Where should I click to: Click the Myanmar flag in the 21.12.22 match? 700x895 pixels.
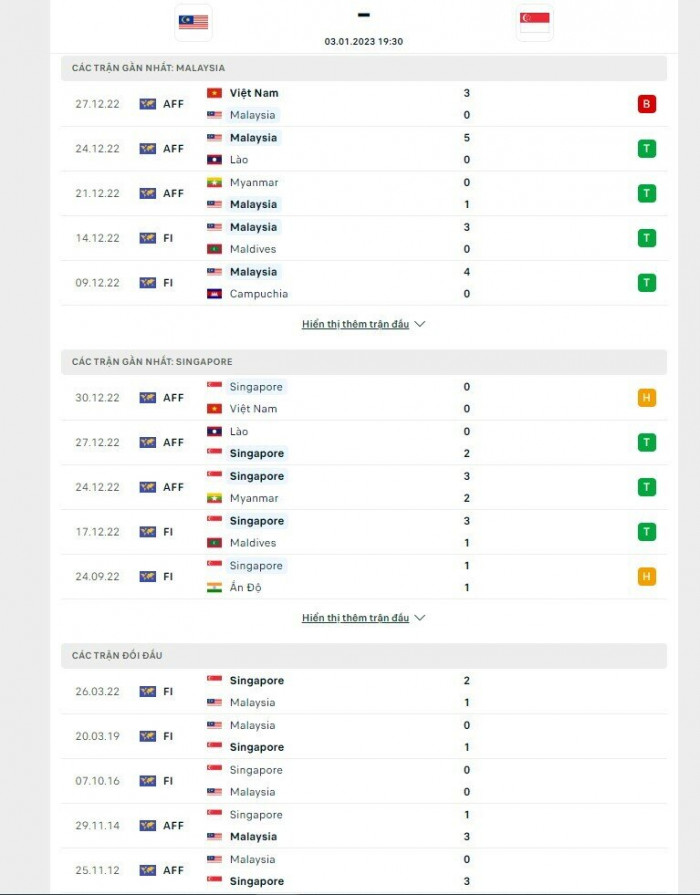pyautogui.click(x=214, y=183)
